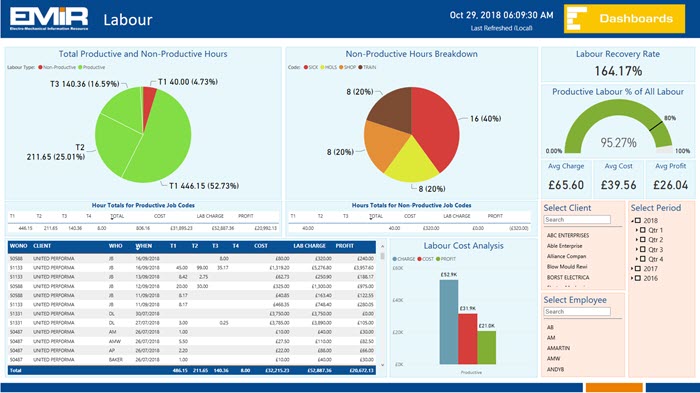Select client Able Enterprise
This screenshot has width=700, height=393.
click(564, 246)
